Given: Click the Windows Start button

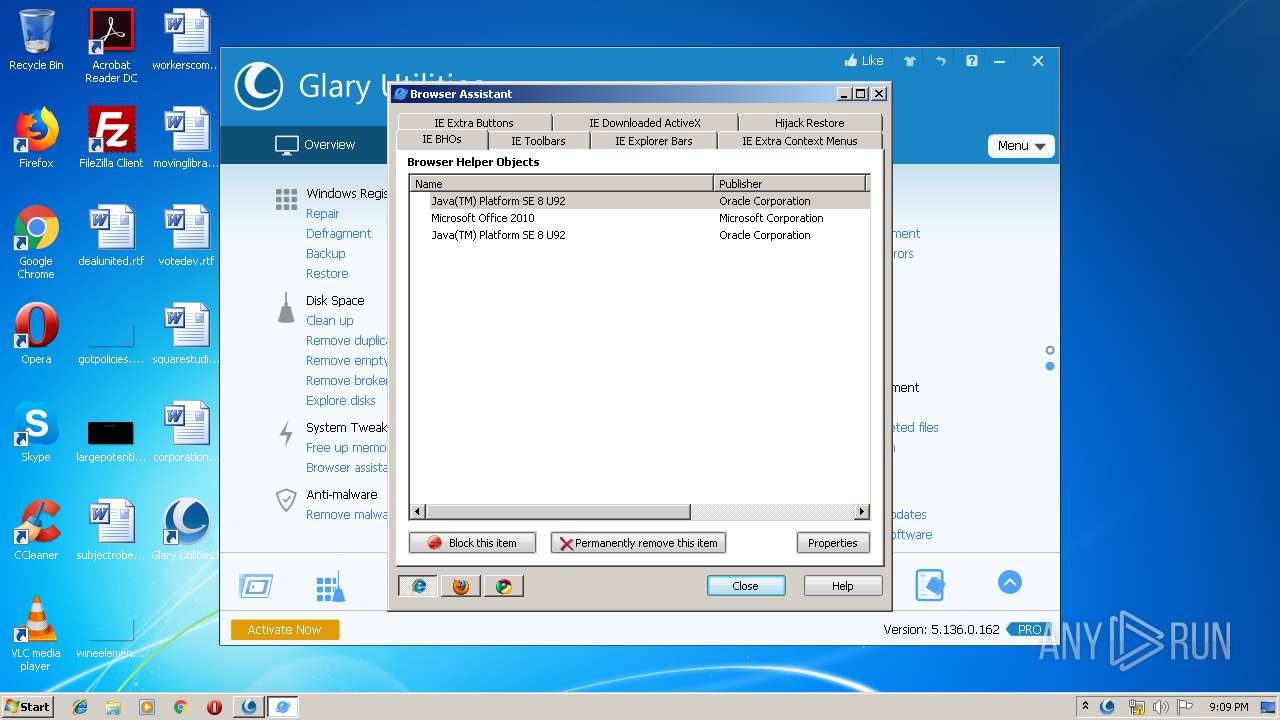Looking at the screenshot, I should tap(27, 706).
